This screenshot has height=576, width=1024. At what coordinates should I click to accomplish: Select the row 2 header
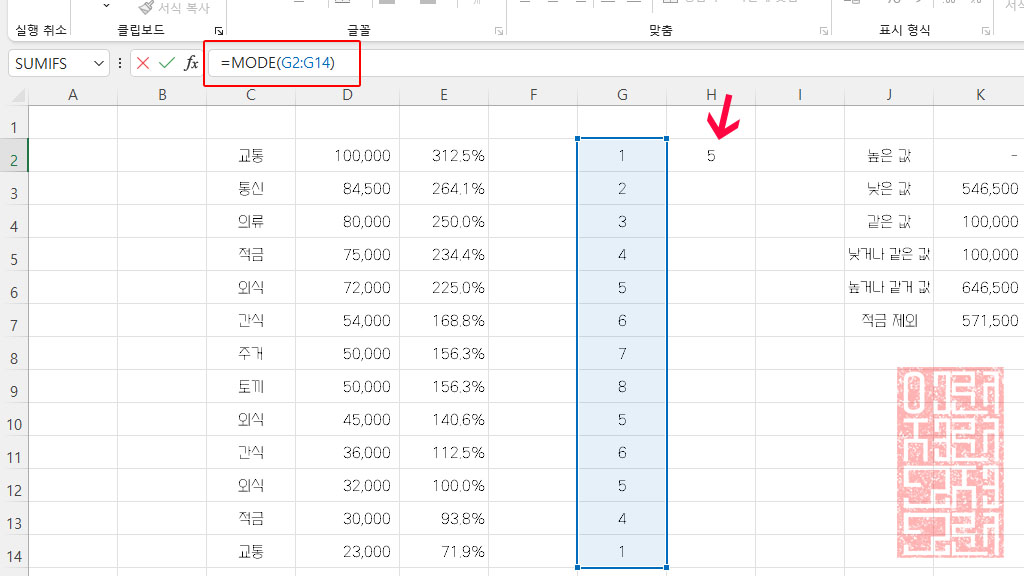14,155
